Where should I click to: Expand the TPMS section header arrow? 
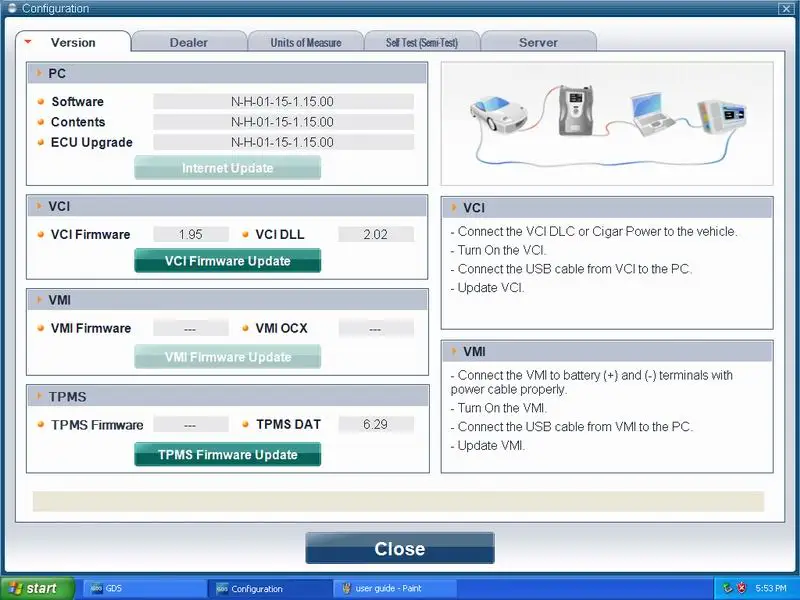pyautogui.click(x=39, y=396)
